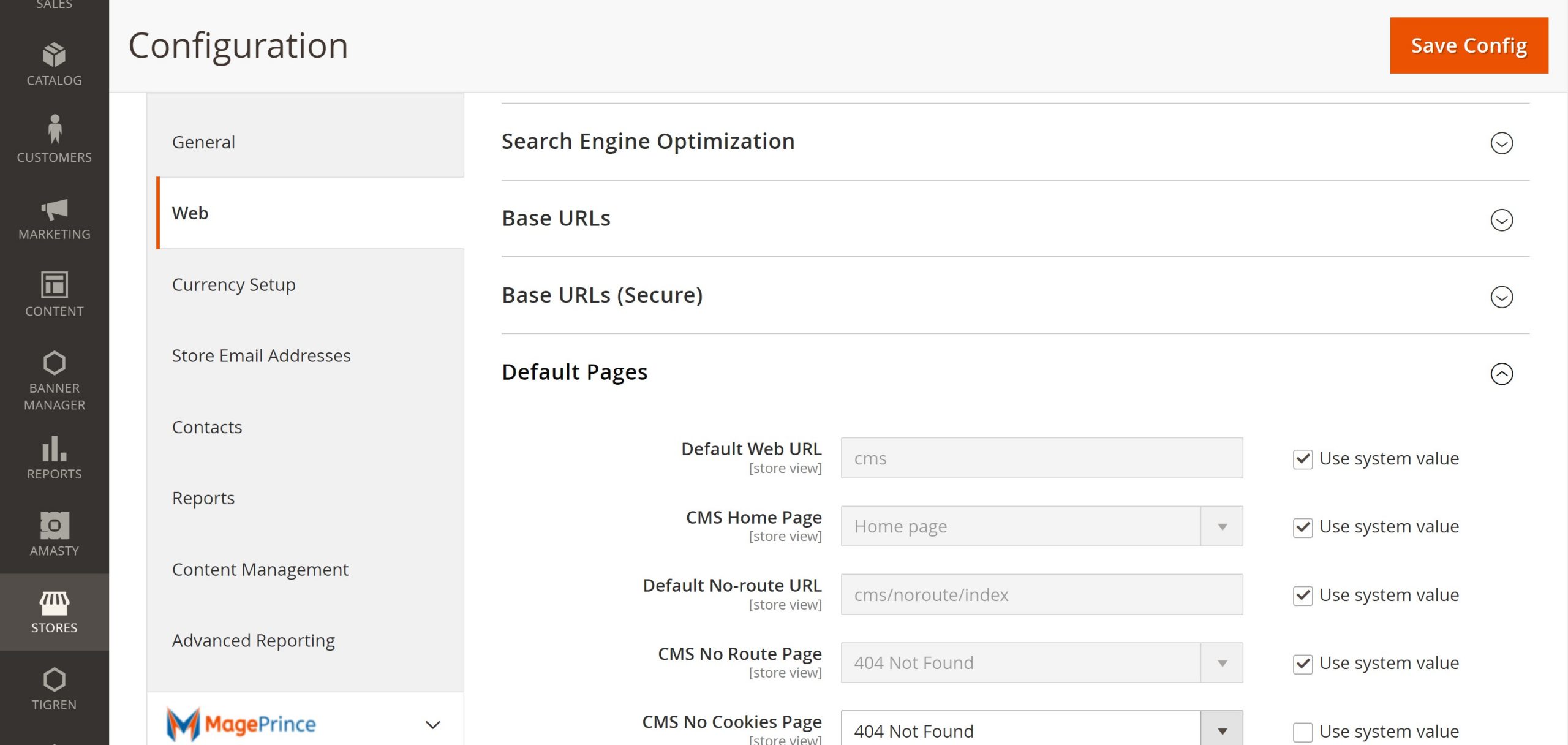Open the Stores storefront icon
This screenshot has width=1568, height=745.
click(54, 603)
